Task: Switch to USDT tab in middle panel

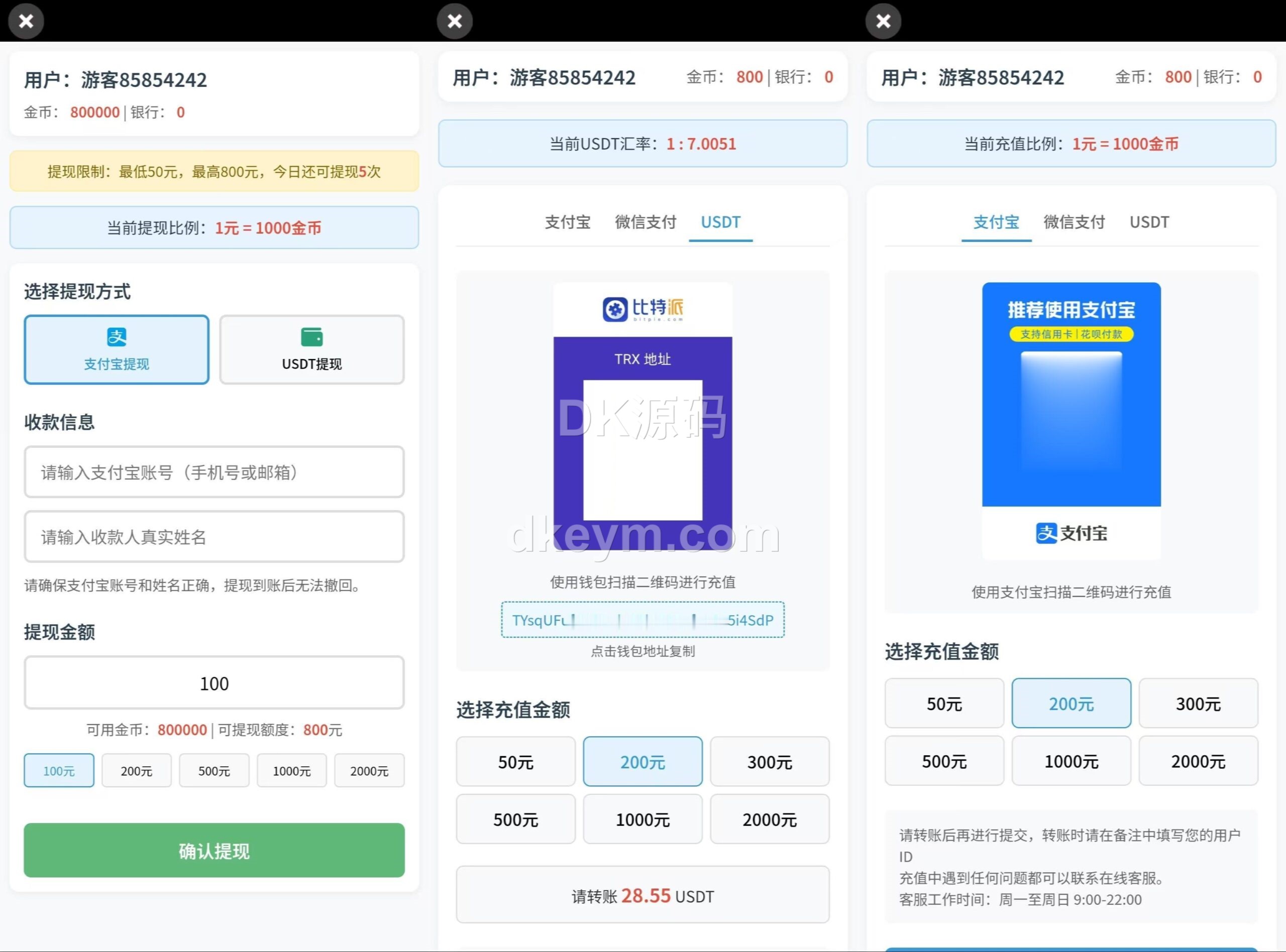Action: (x=720, y=222)
